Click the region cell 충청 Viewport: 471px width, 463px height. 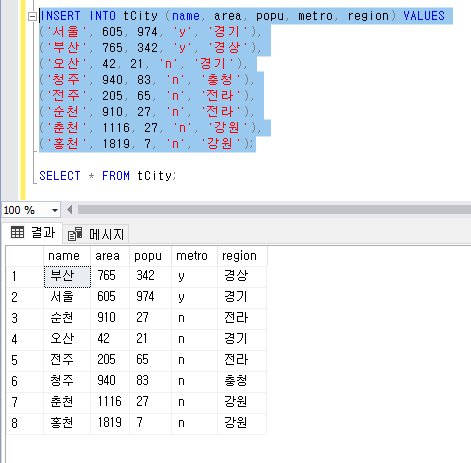pos(242,382)
